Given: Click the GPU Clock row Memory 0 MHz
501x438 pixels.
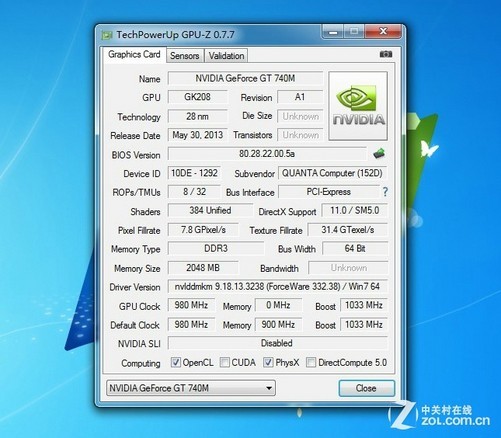Looking at the screenshot, I should click(278, 305).
